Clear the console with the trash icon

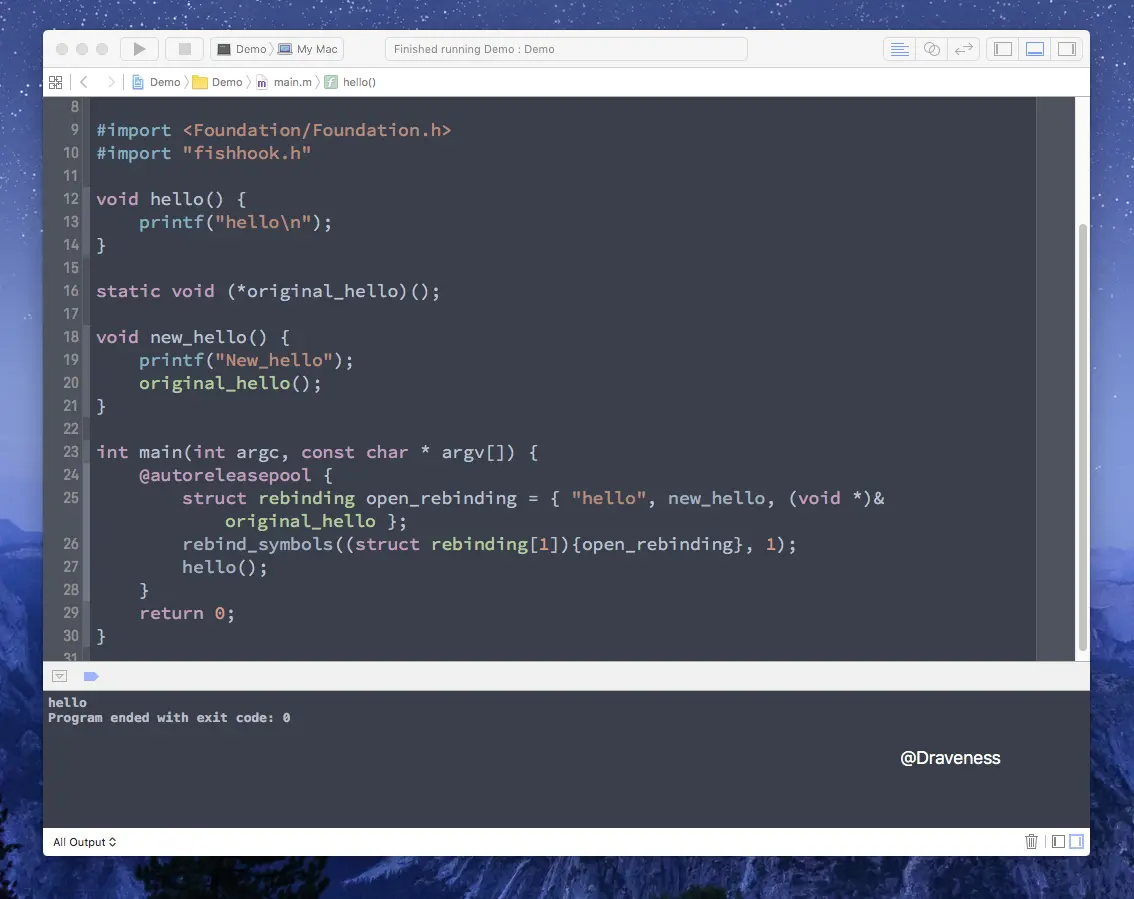(1031, 841)
